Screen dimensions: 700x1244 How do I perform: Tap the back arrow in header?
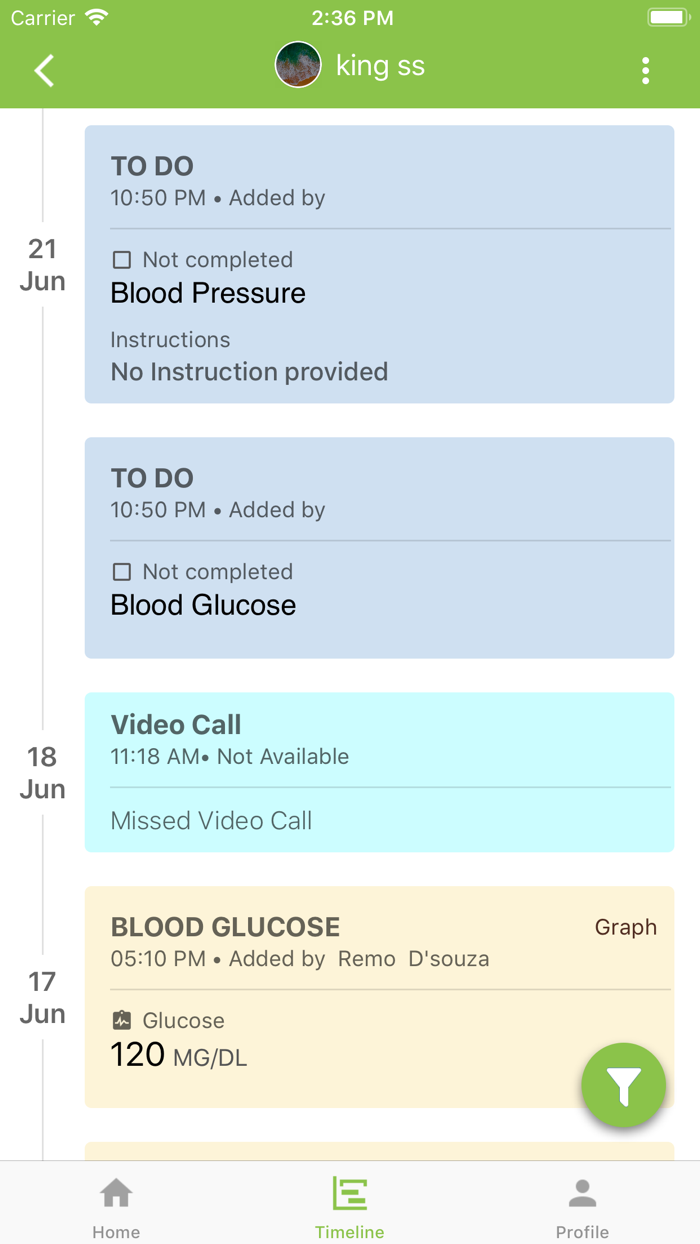coord(44,70)
